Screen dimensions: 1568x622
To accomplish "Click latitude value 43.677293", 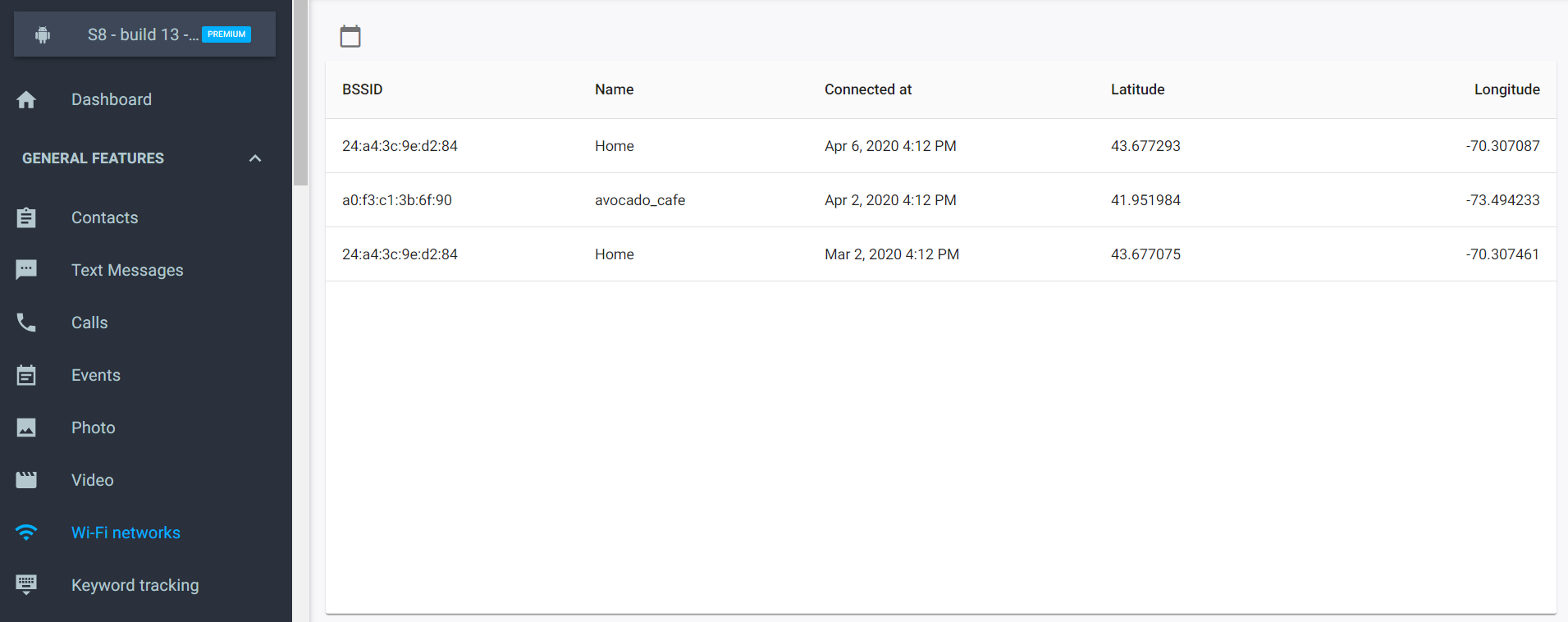I will (x=1145, y=146).
